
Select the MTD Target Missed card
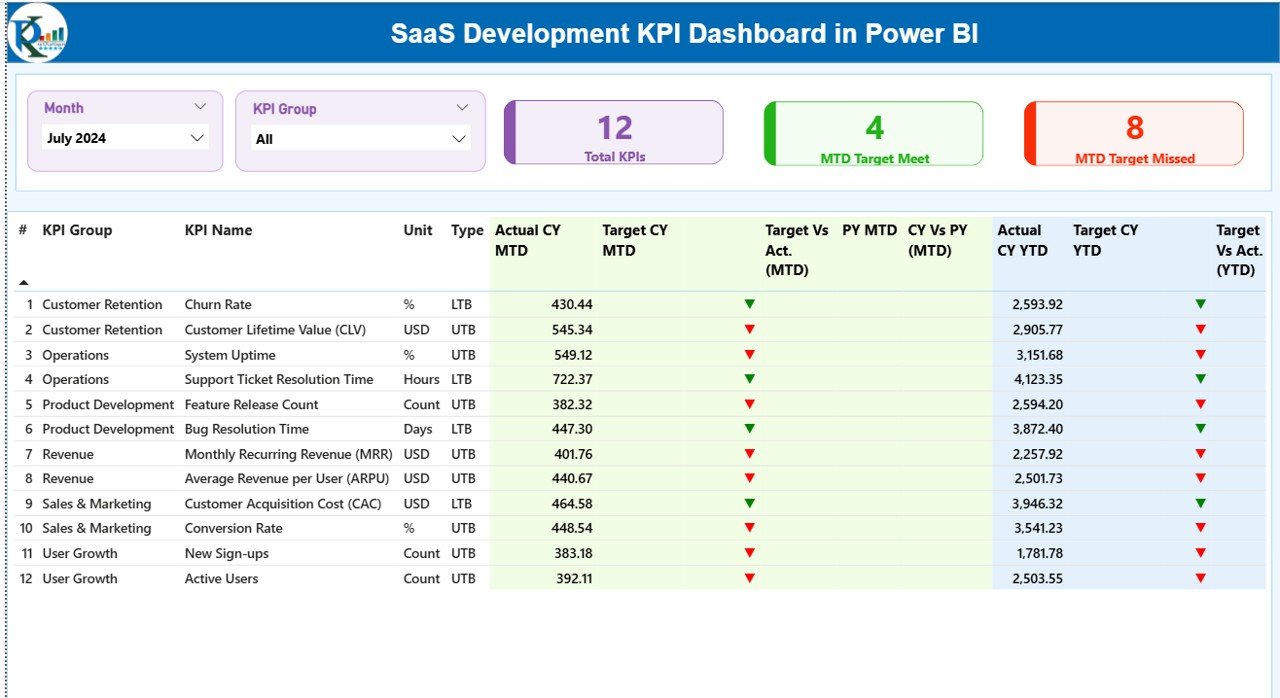pyautogui.click(x=1132, y=132)
